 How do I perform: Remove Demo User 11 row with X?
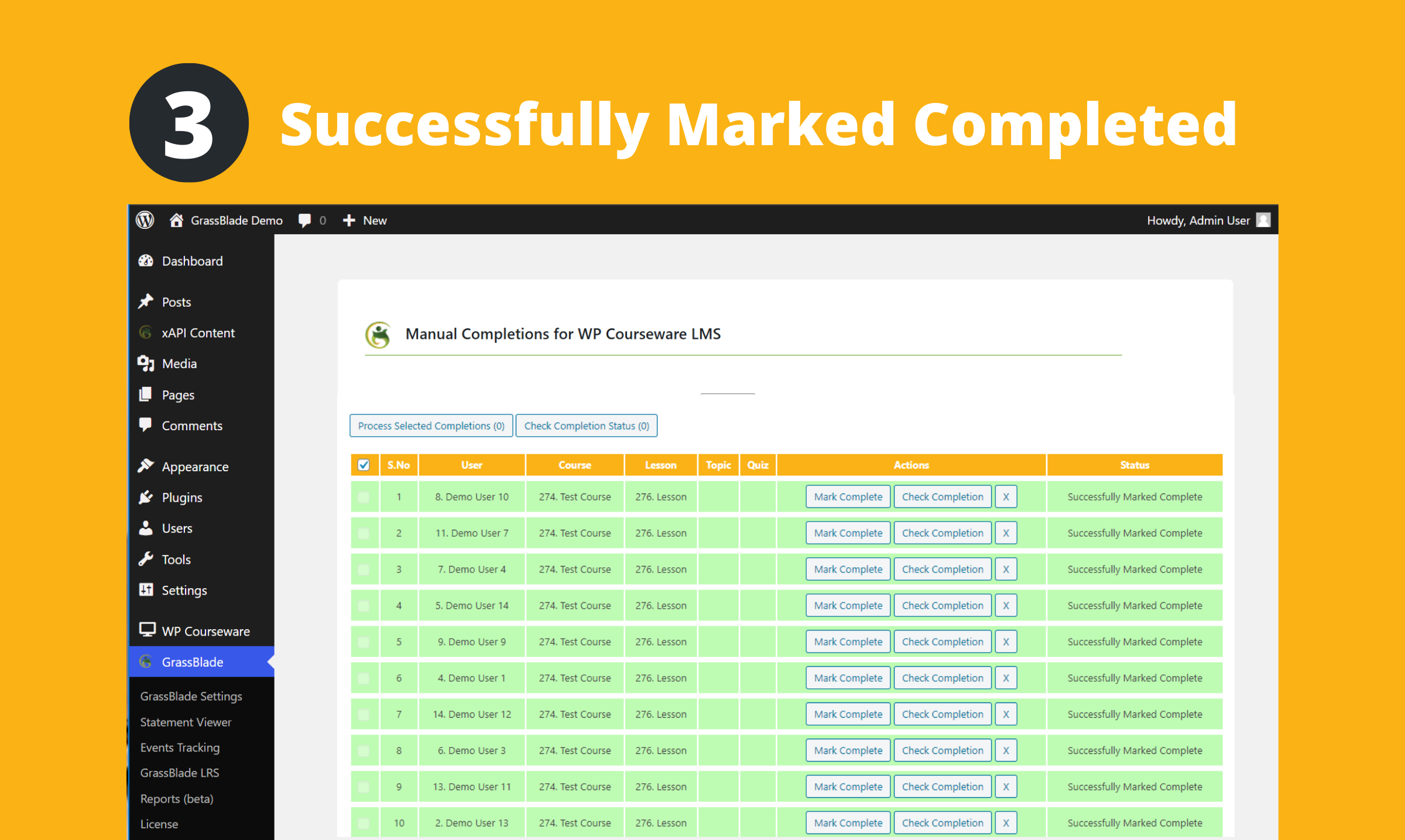(1006, 787)
